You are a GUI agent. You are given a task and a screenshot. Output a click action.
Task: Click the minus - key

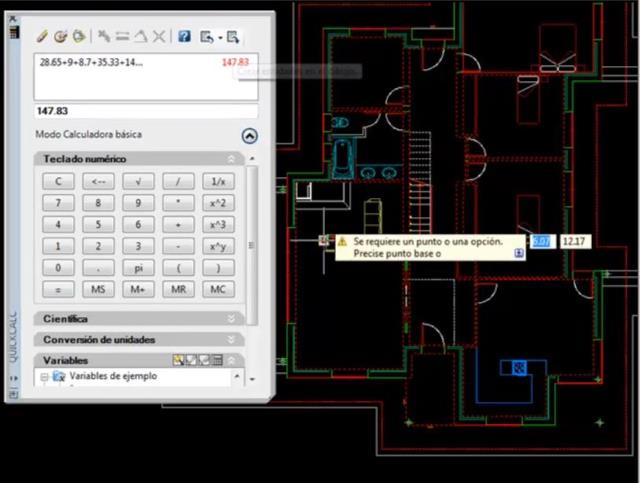click(178, 246)
